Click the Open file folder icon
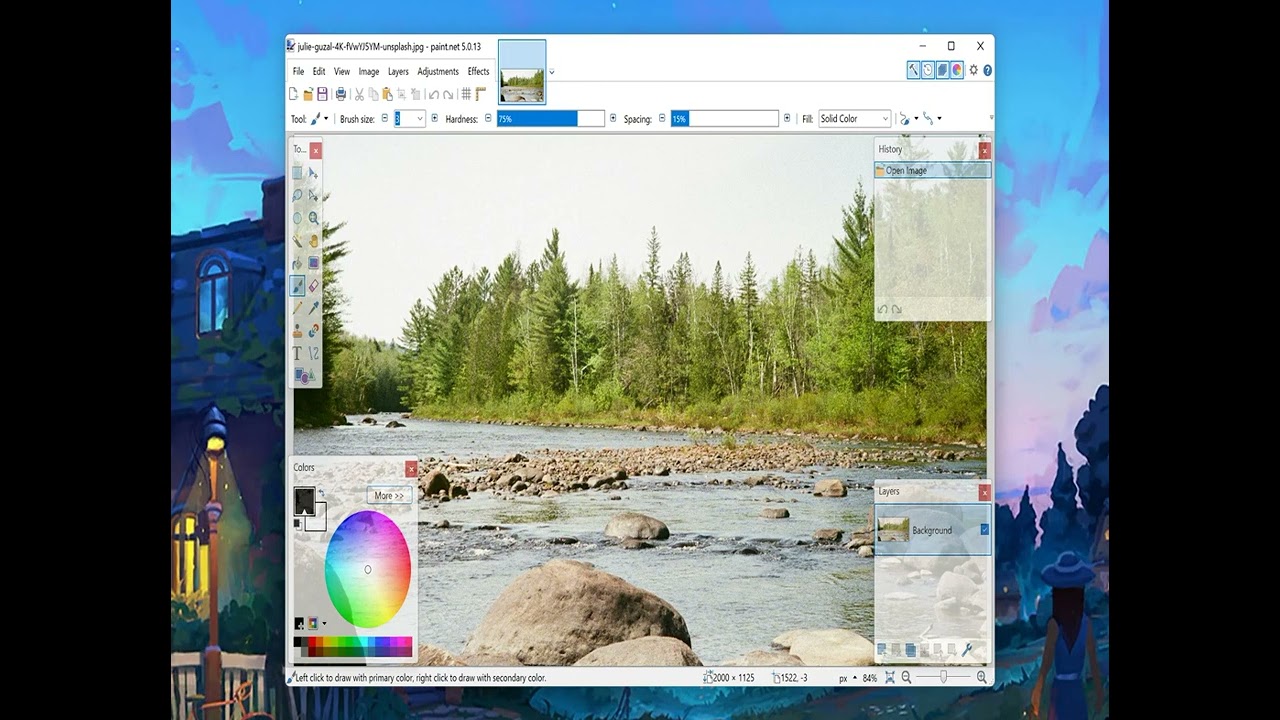The height and width of the screenshot is (720, 1280). click(308, 94)
